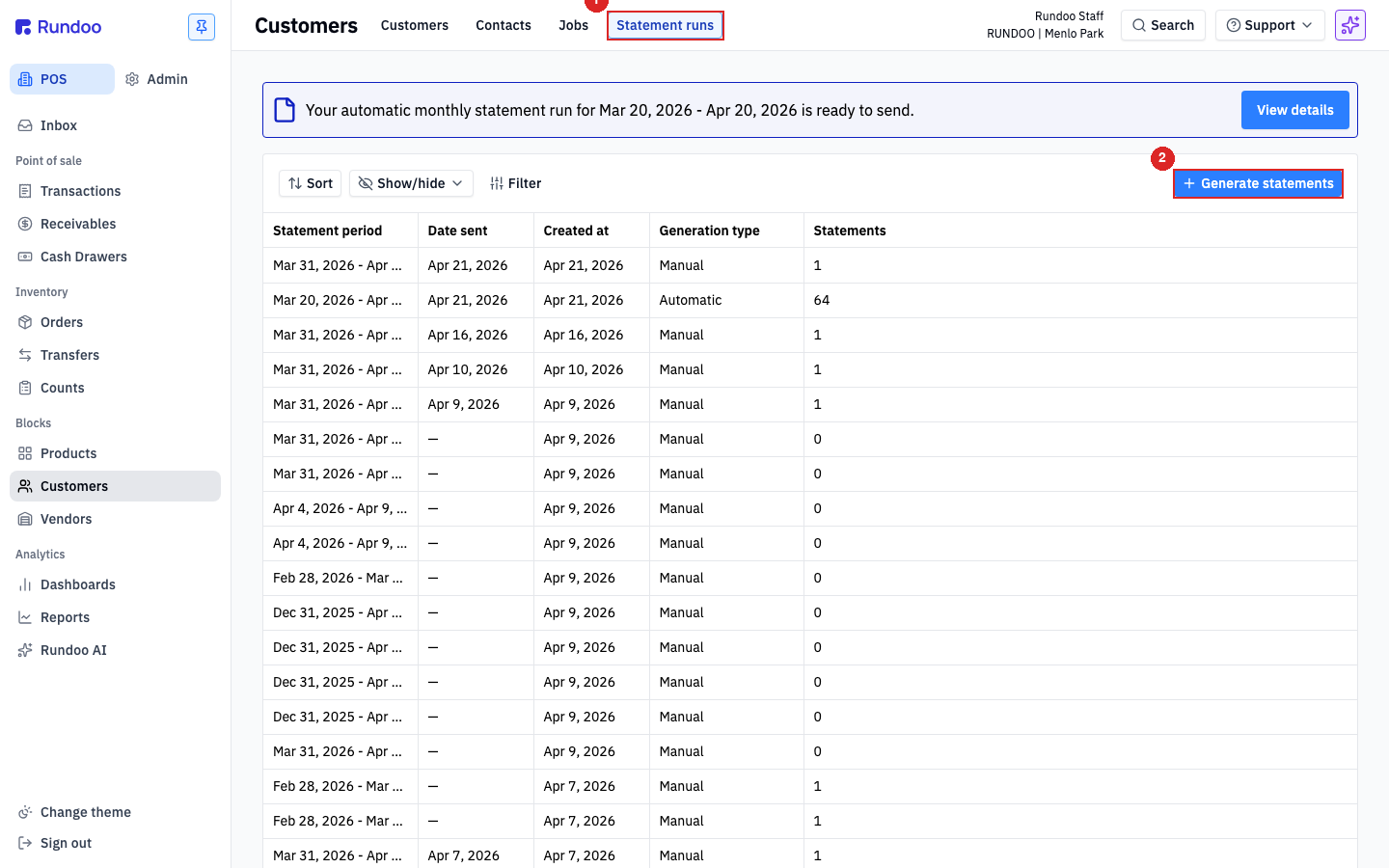Click the Sort arrows icon
Viewport: 1389px width, 868px height.
[x=295, y=183]
